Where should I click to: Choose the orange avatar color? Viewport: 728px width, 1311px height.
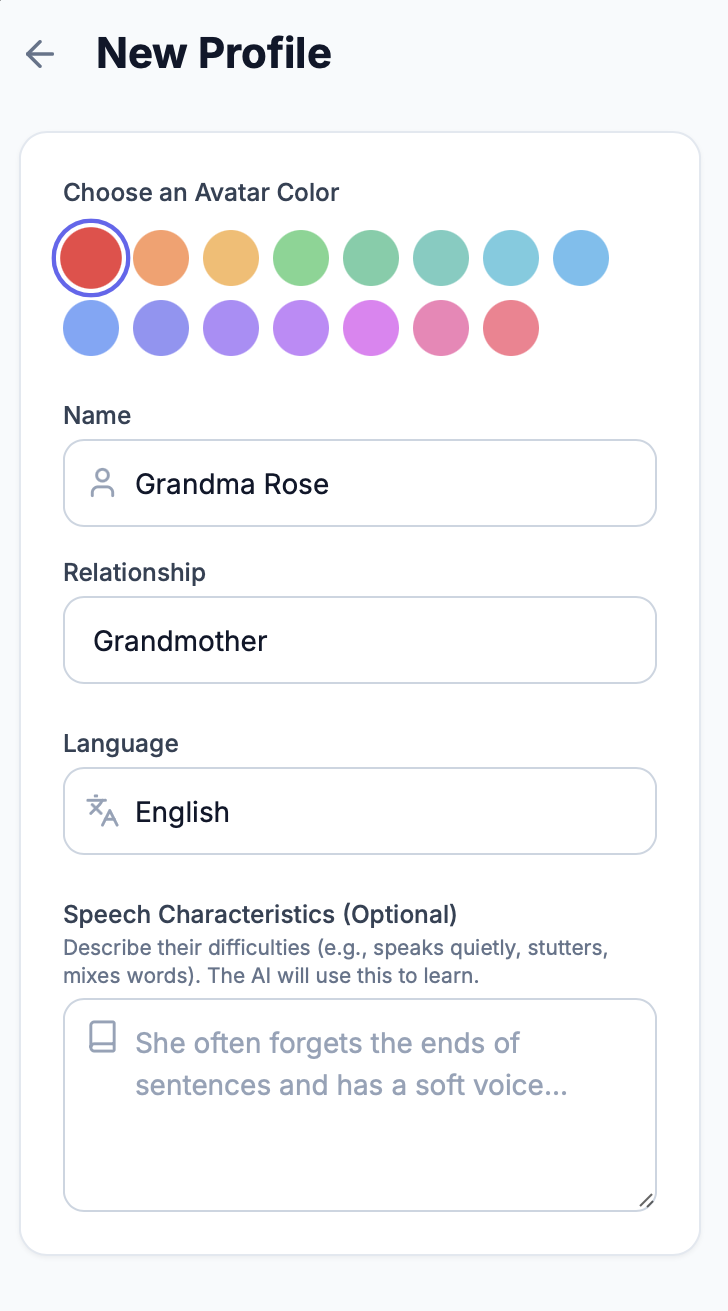tap(161, 258)
